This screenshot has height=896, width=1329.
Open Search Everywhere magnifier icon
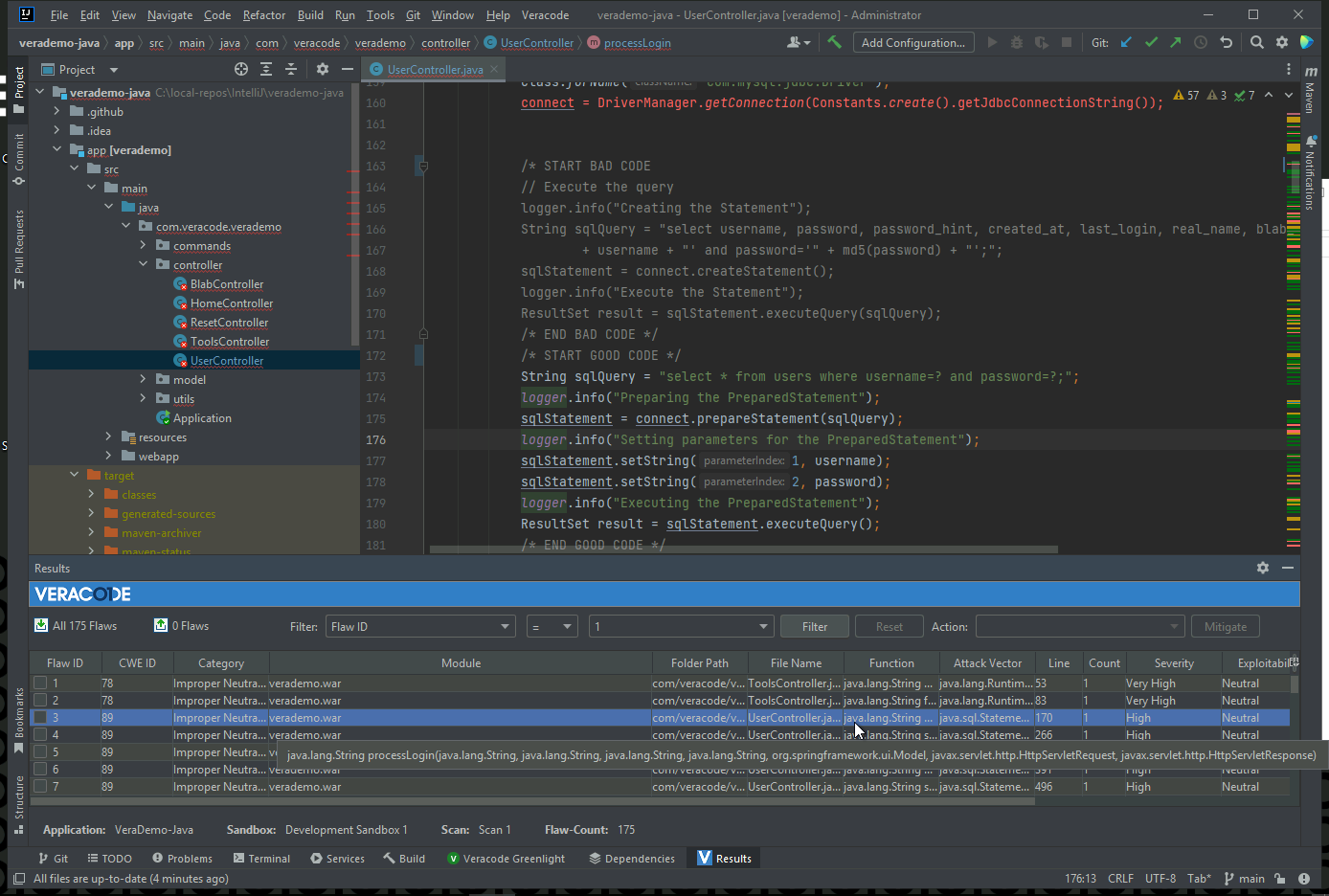[1257, 42]
